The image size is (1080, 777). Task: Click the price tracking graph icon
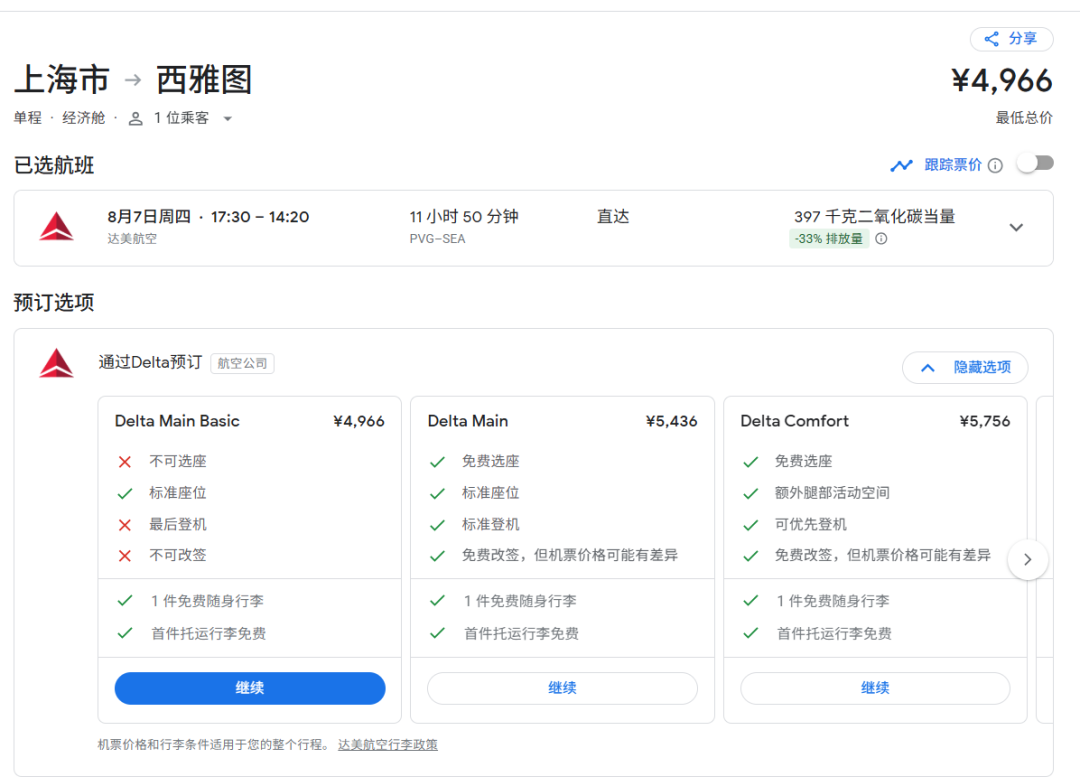tap(902, 165)
